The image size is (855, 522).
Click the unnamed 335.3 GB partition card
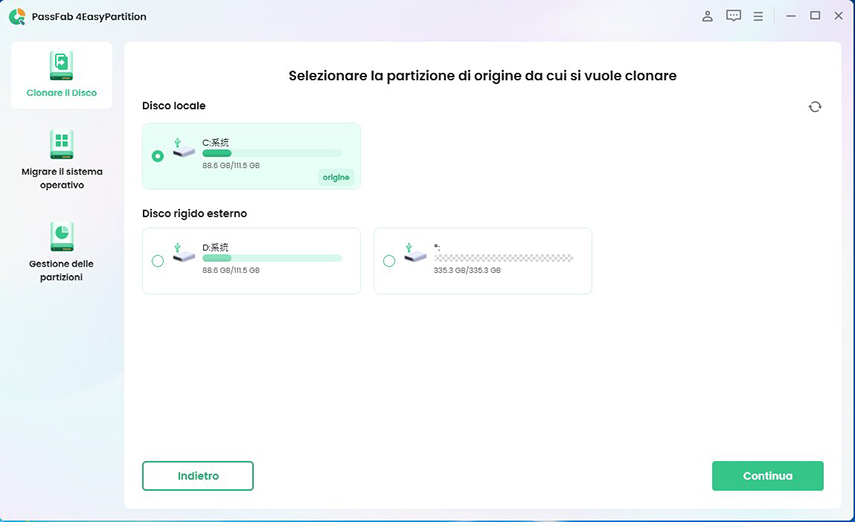tap(482, 261)
